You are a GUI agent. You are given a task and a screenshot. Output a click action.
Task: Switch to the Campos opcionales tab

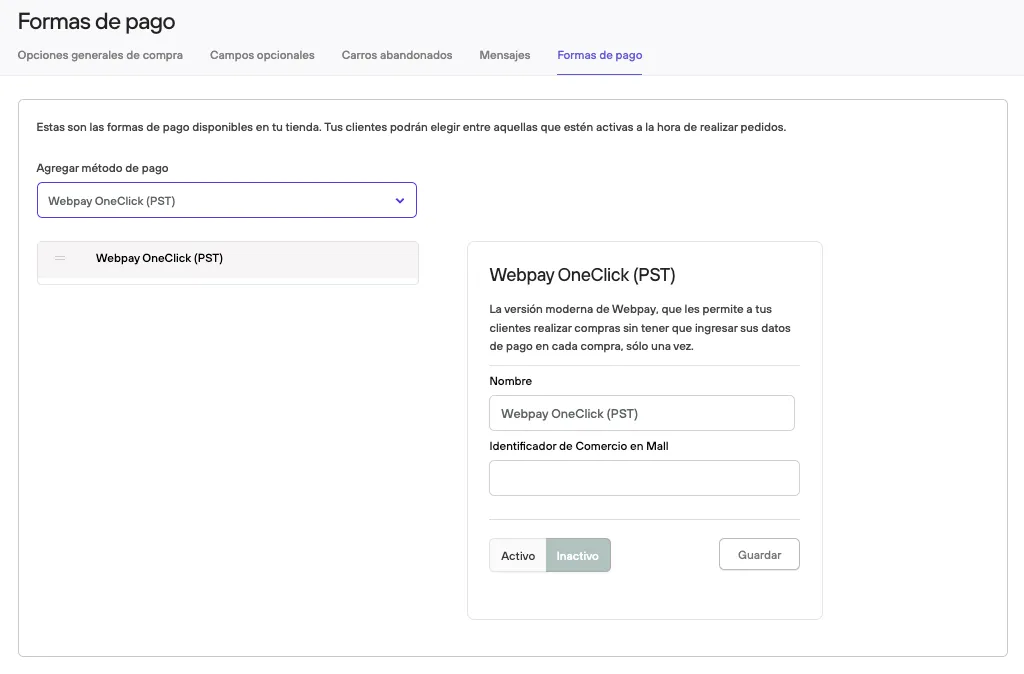click(262, 56)
